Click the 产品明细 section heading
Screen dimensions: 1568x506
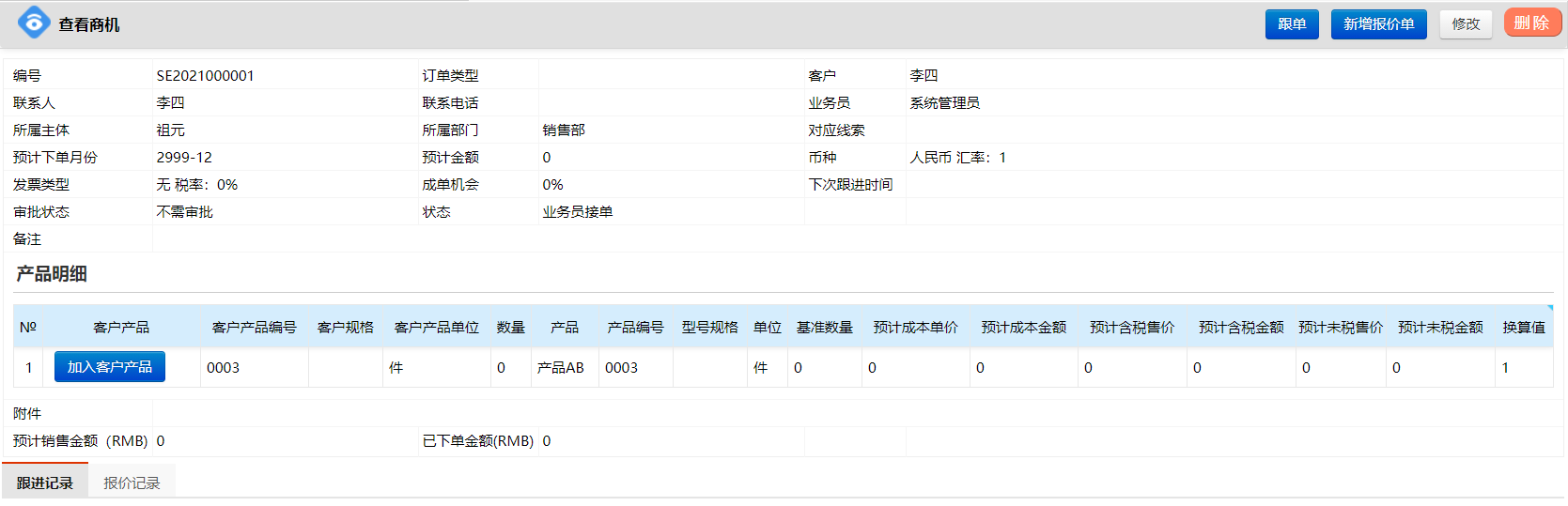click(52, 274)
